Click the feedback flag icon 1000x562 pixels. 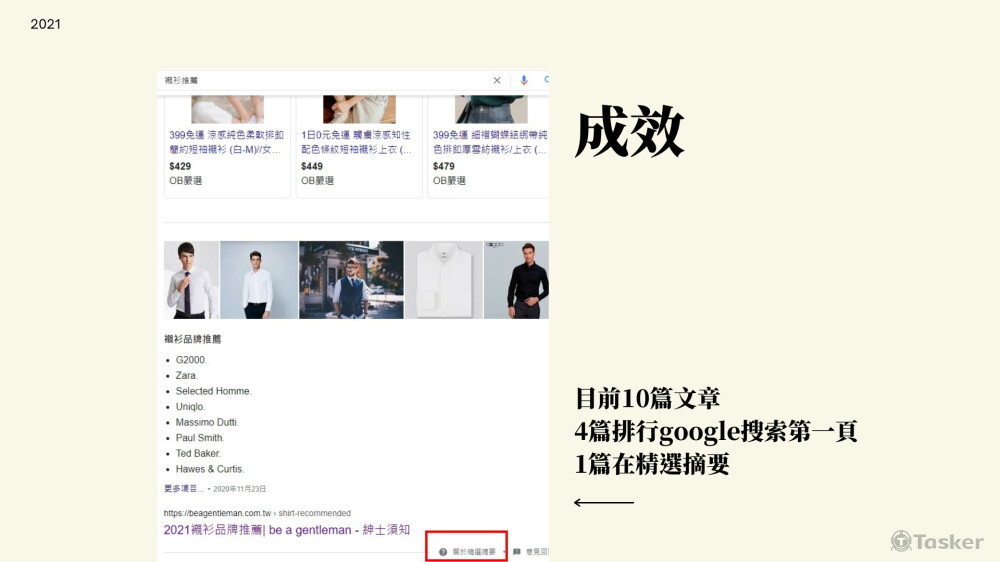click(x=517, y=552)
